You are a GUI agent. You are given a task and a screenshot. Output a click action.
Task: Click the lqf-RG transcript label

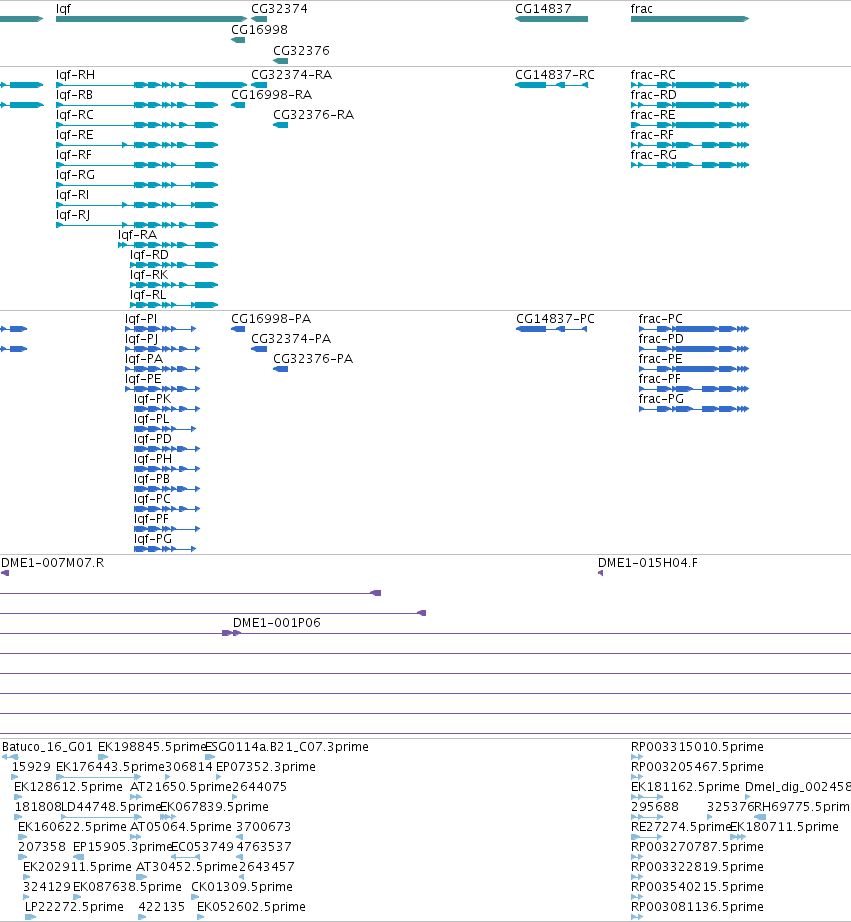(75, 175)
